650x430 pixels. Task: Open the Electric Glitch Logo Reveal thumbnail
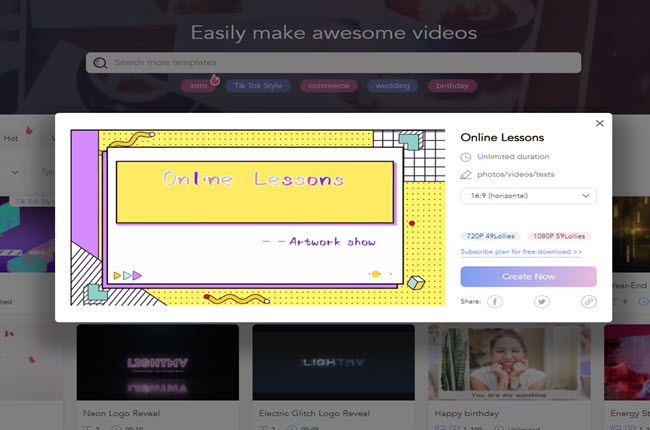(x=333, y=362)
